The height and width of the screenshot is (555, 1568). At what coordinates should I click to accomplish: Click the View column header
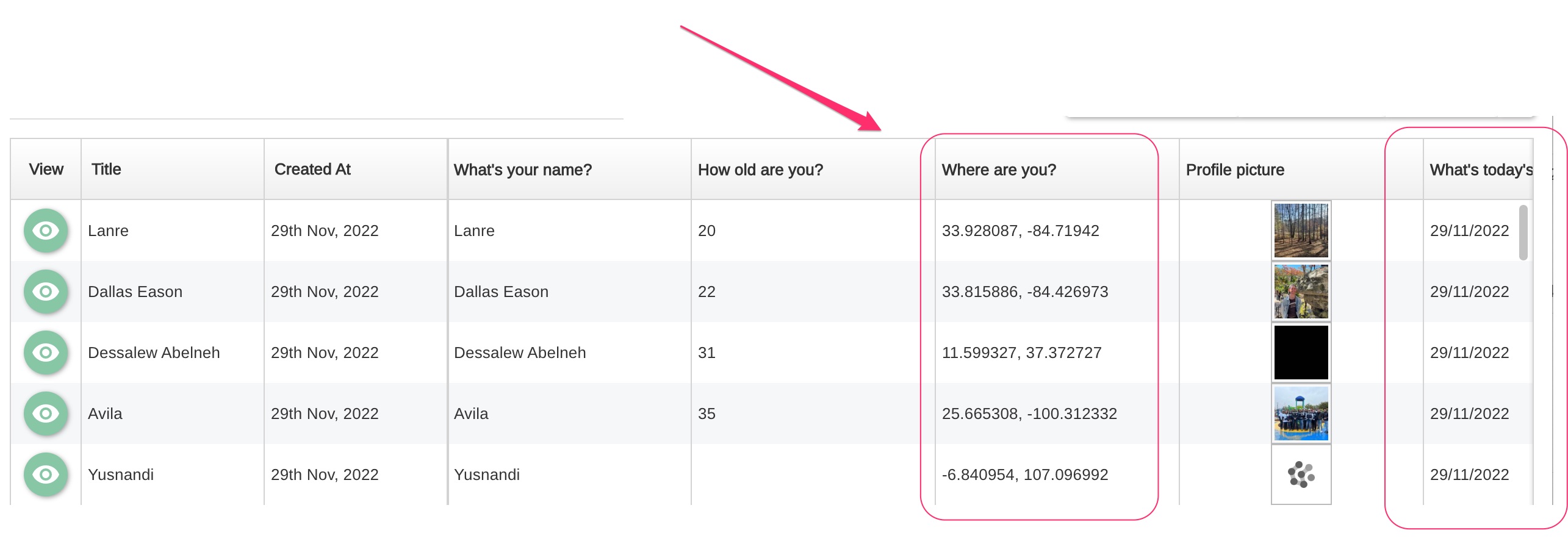click(46, 170)
